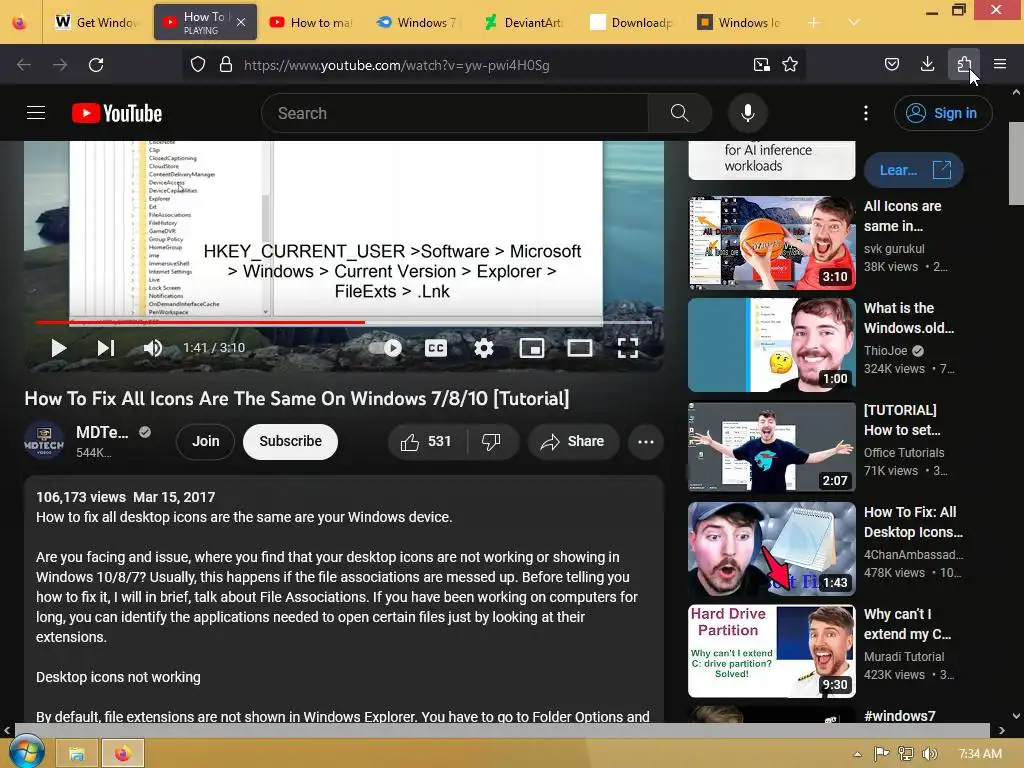Bookmark this page with star
Screen dimensions: 1024x768
click(790, 65)
